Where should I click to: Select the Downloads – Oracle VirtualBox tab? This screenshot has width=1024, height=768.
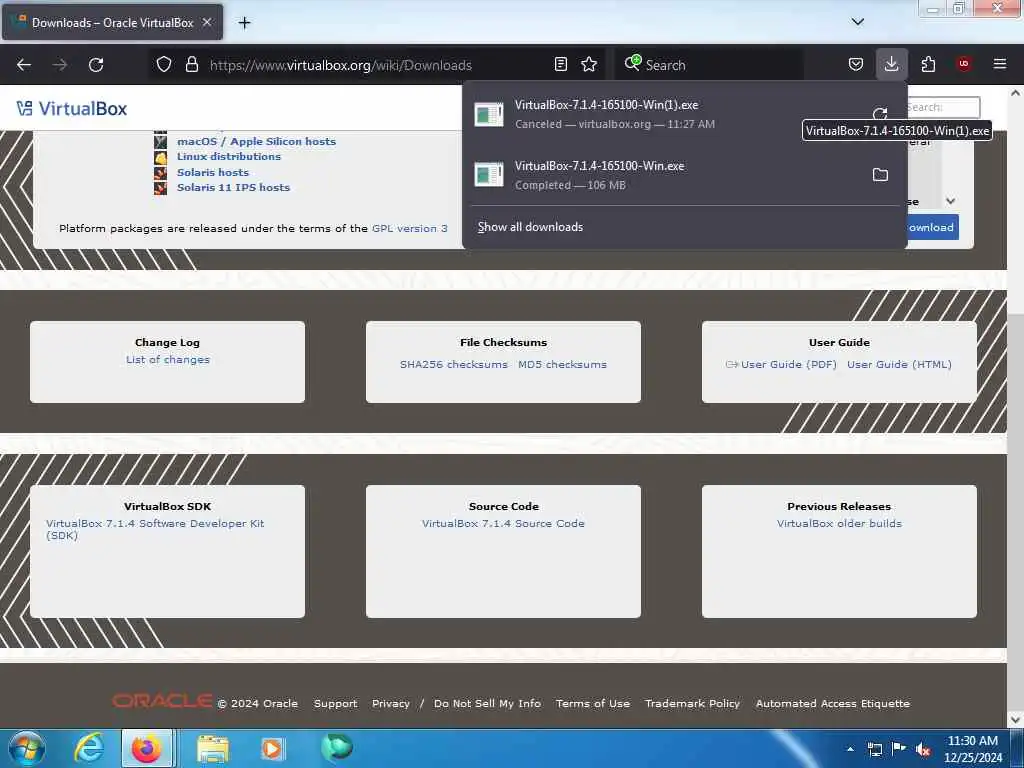tap(112, 23)
